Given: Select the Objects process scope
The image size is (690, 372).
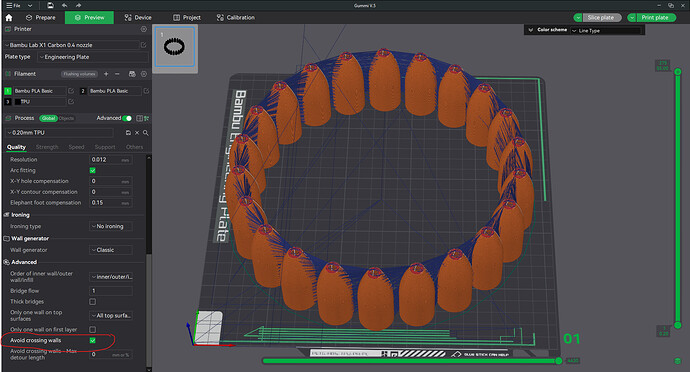Looking at the screenshot, I should pyautogui.click(x=66, y=118).
